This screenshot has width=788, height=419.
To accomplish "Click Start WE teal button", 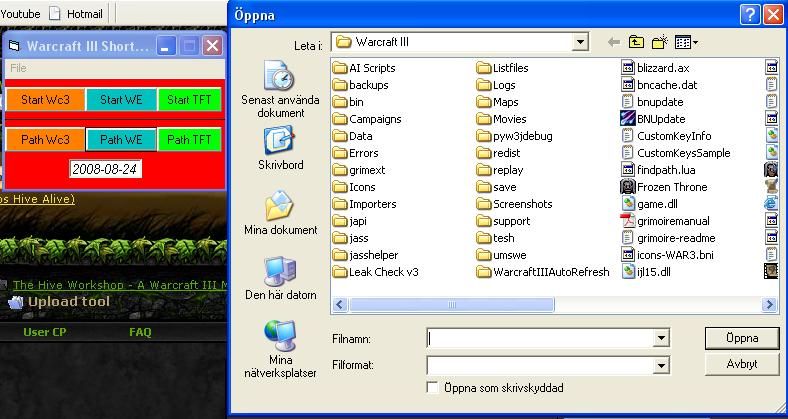I will [x=121, y=99].
